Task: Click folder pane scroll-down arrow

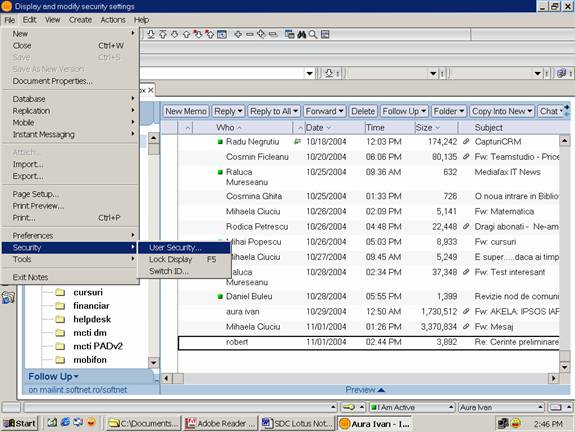Action: pos(154,363)
